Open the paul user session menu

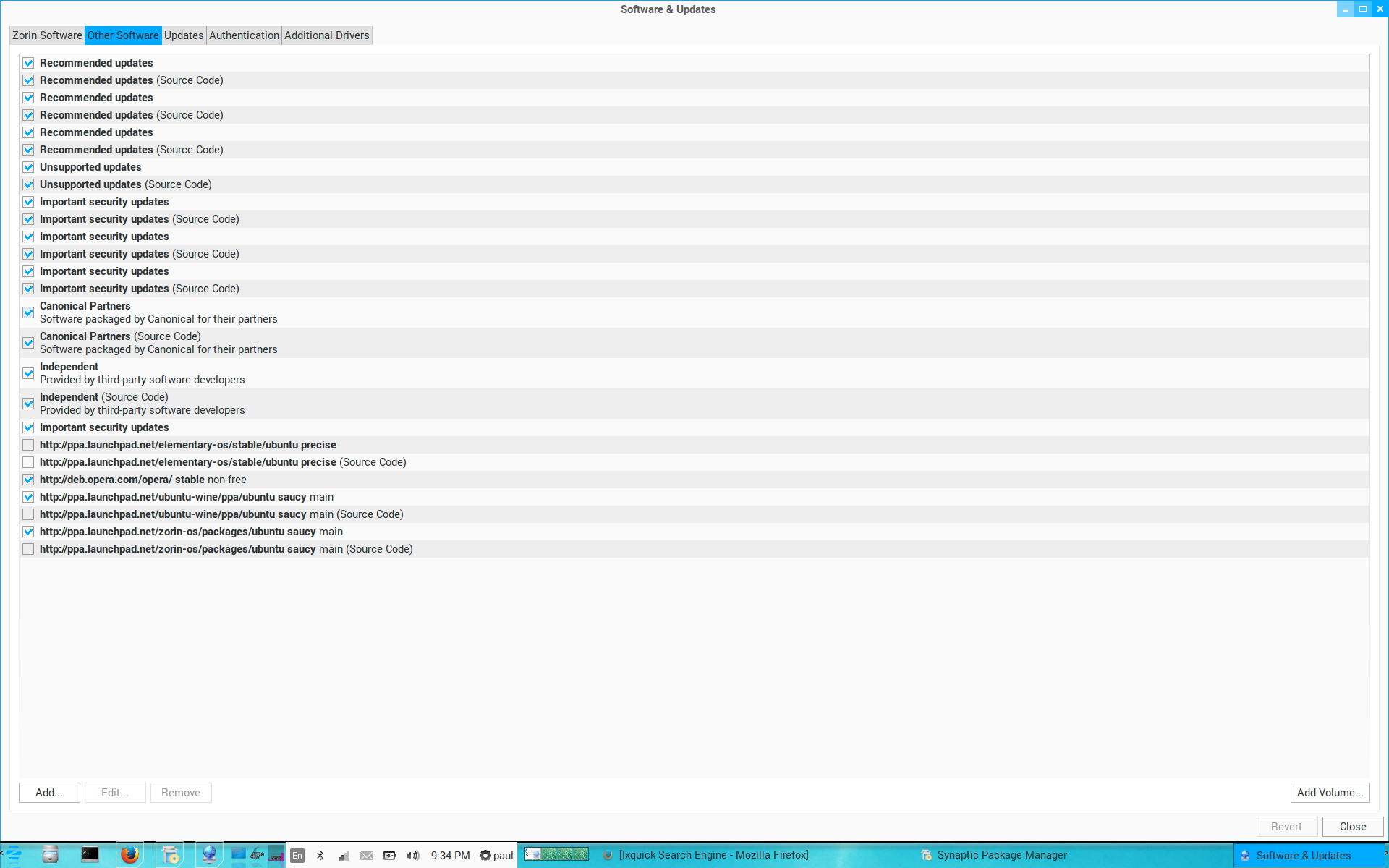pos(496,856)
